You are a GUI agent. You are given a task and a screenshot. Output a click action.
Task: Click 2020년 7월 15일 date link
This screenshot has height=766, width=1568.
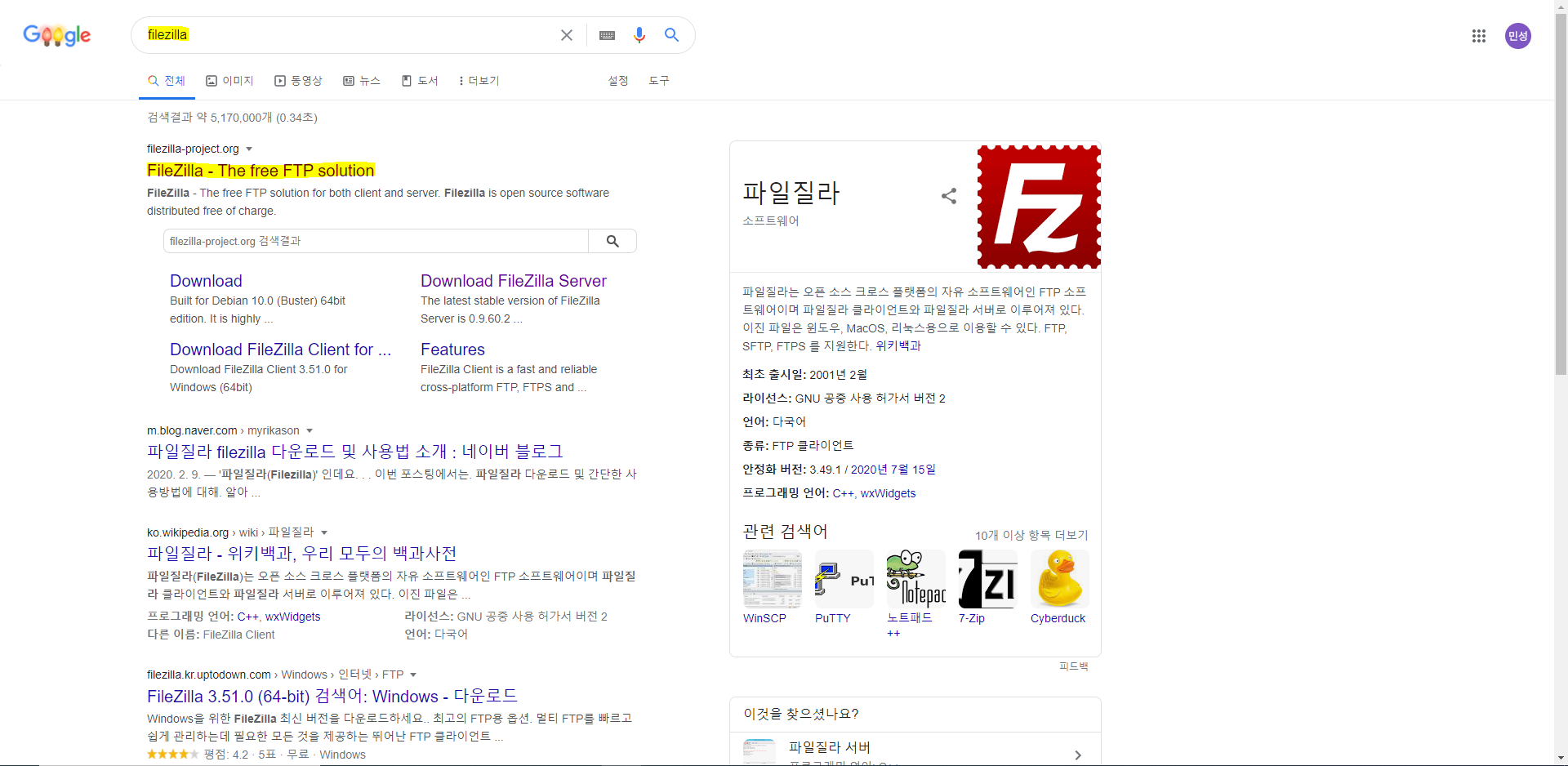click(x=893, y=470)
